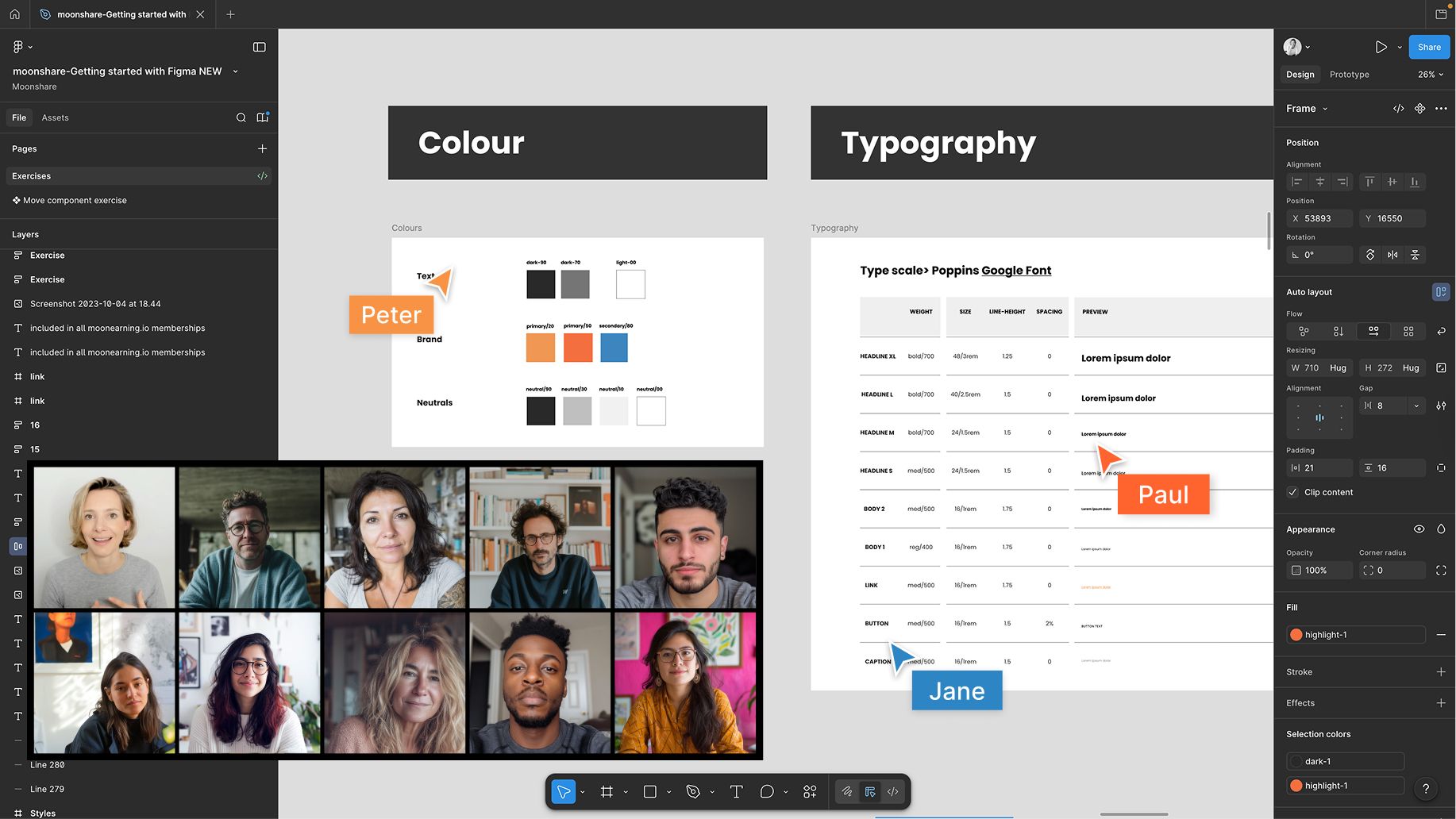Select the Pen tool
Viewport: 1456px width, 819px height.
point(693,791)
